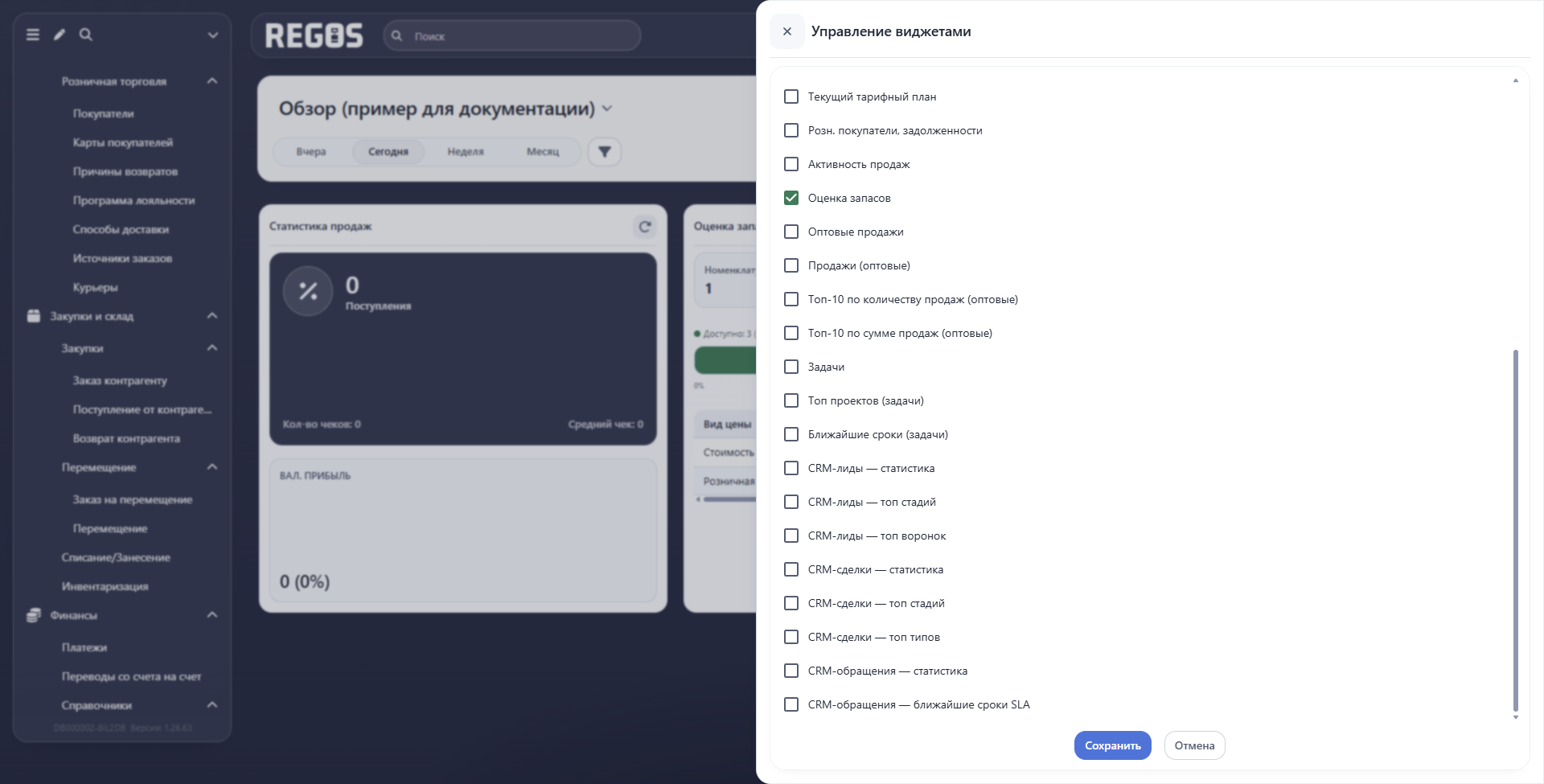Focus the Поиск search field
1544x784 pixels.
point(512,36)
